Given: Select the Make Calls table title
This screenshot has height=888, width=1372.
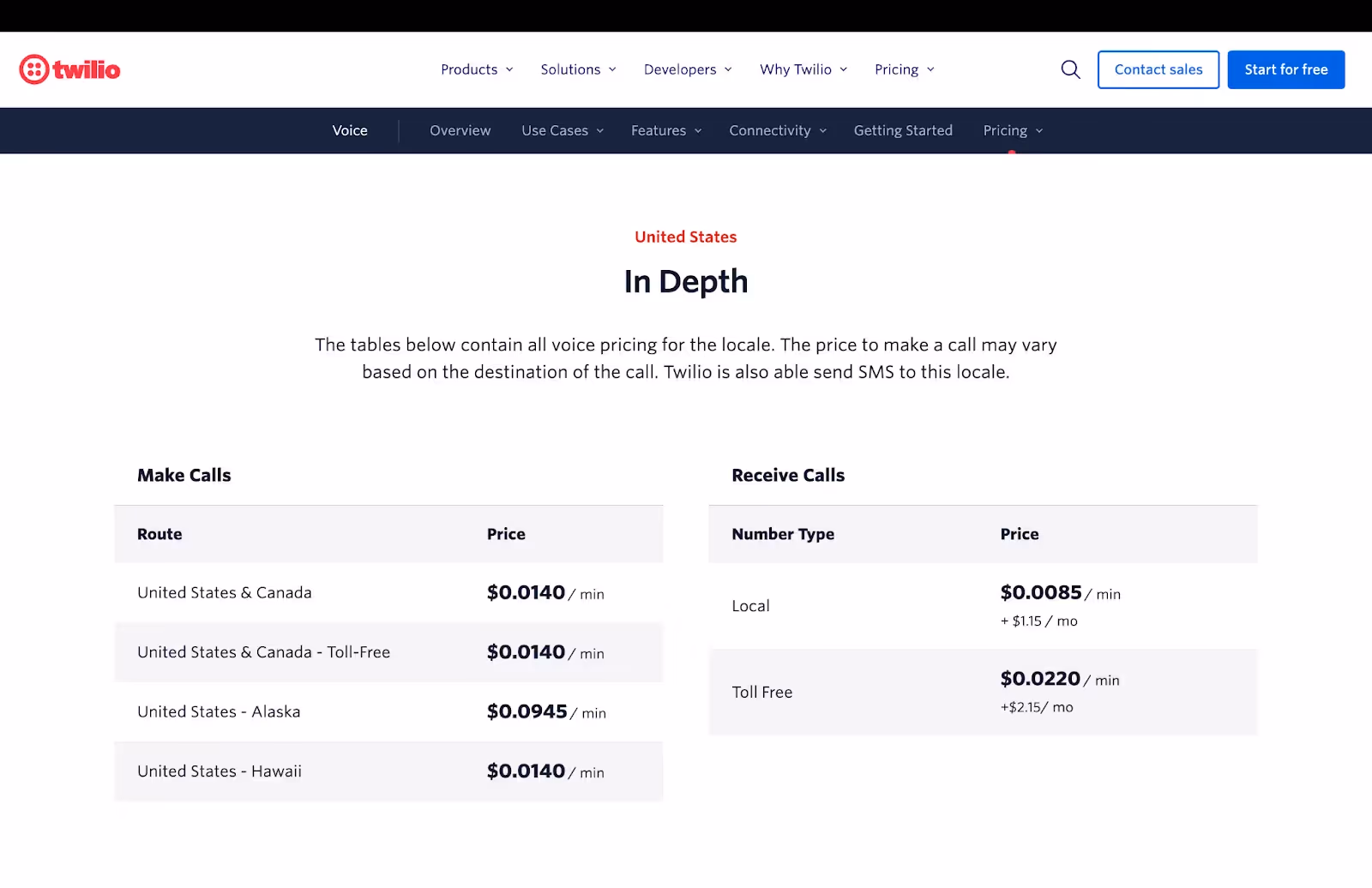Looking at the screenshot, I should 184,475.
